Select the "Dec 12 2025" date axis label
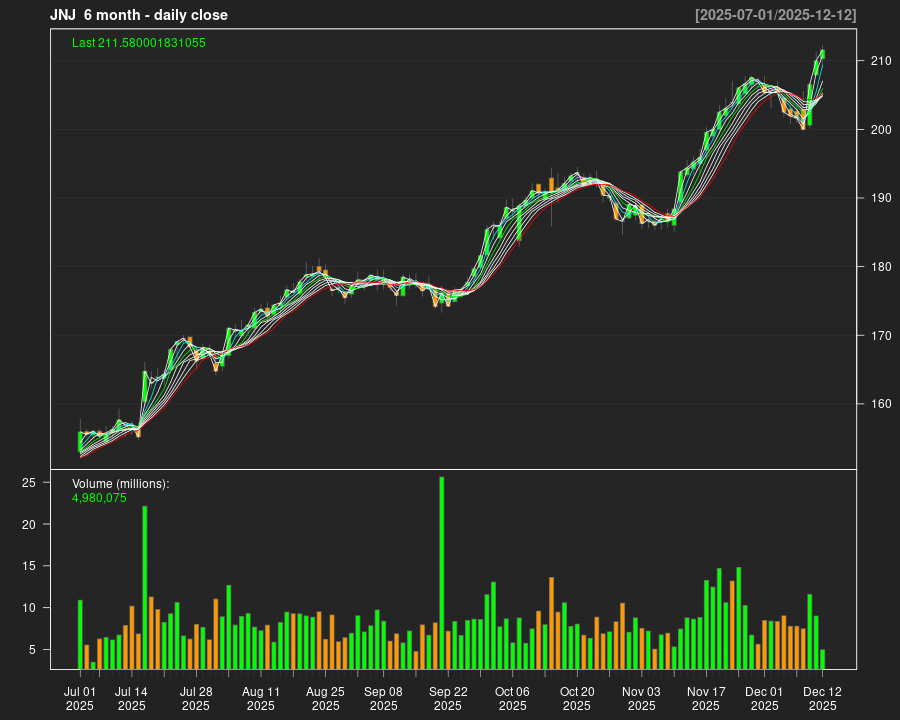 [822, 698]
